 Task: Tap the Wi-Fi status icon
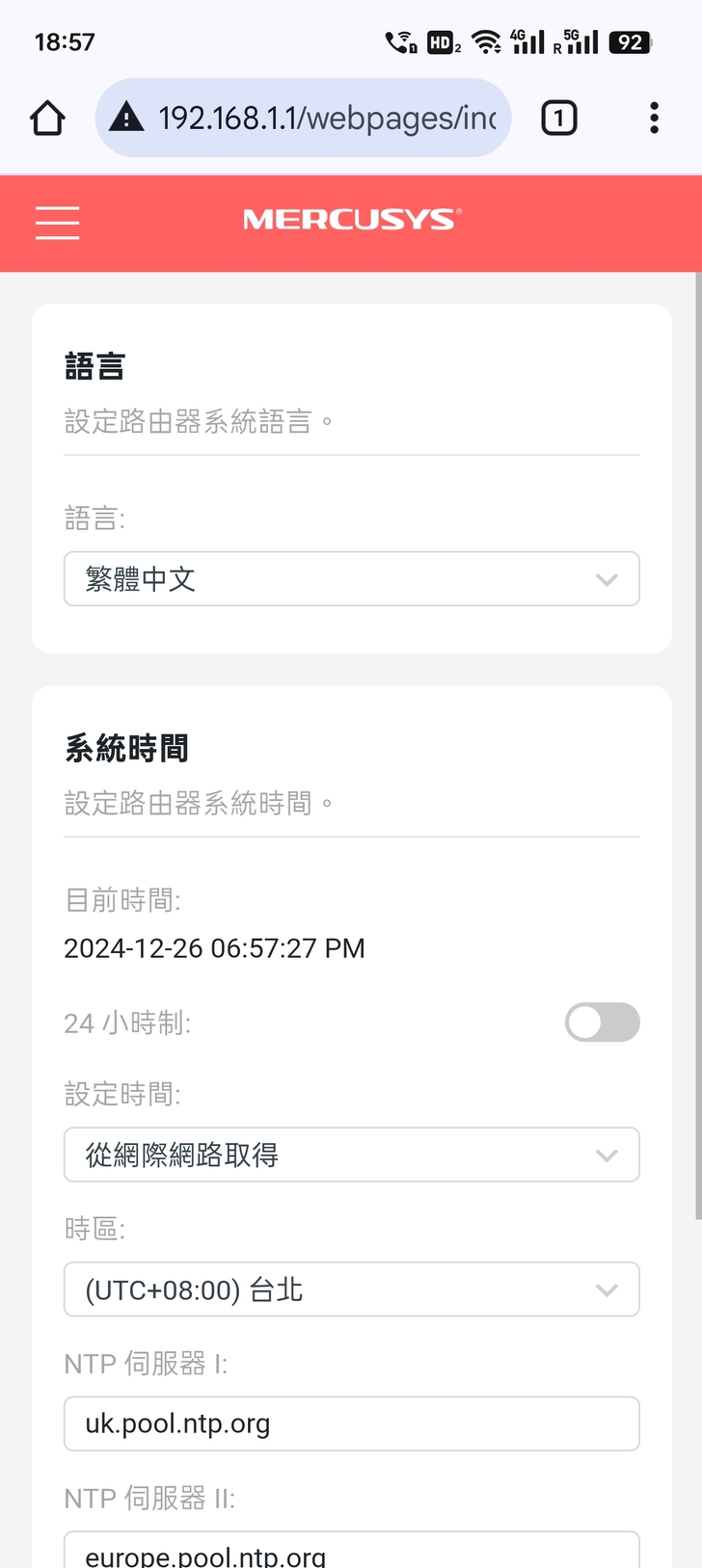tap(487, 42)
